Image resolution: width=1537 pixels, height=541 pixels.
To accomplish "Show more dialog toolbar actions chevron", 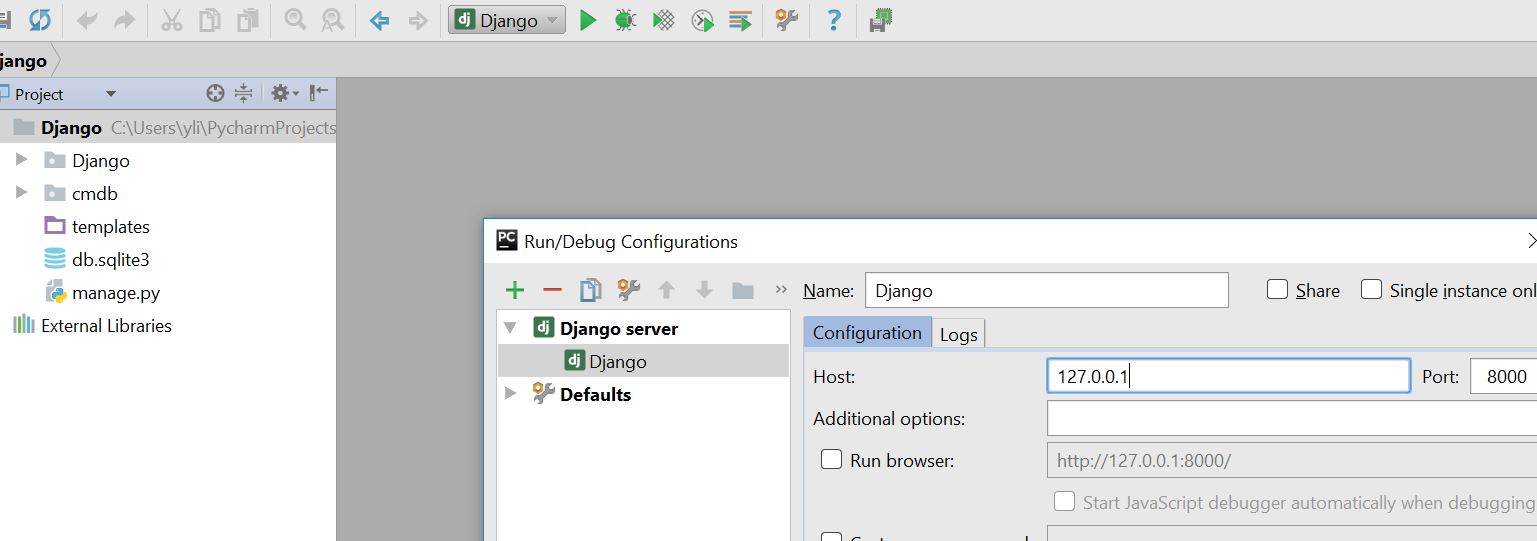I will point(781,291).
